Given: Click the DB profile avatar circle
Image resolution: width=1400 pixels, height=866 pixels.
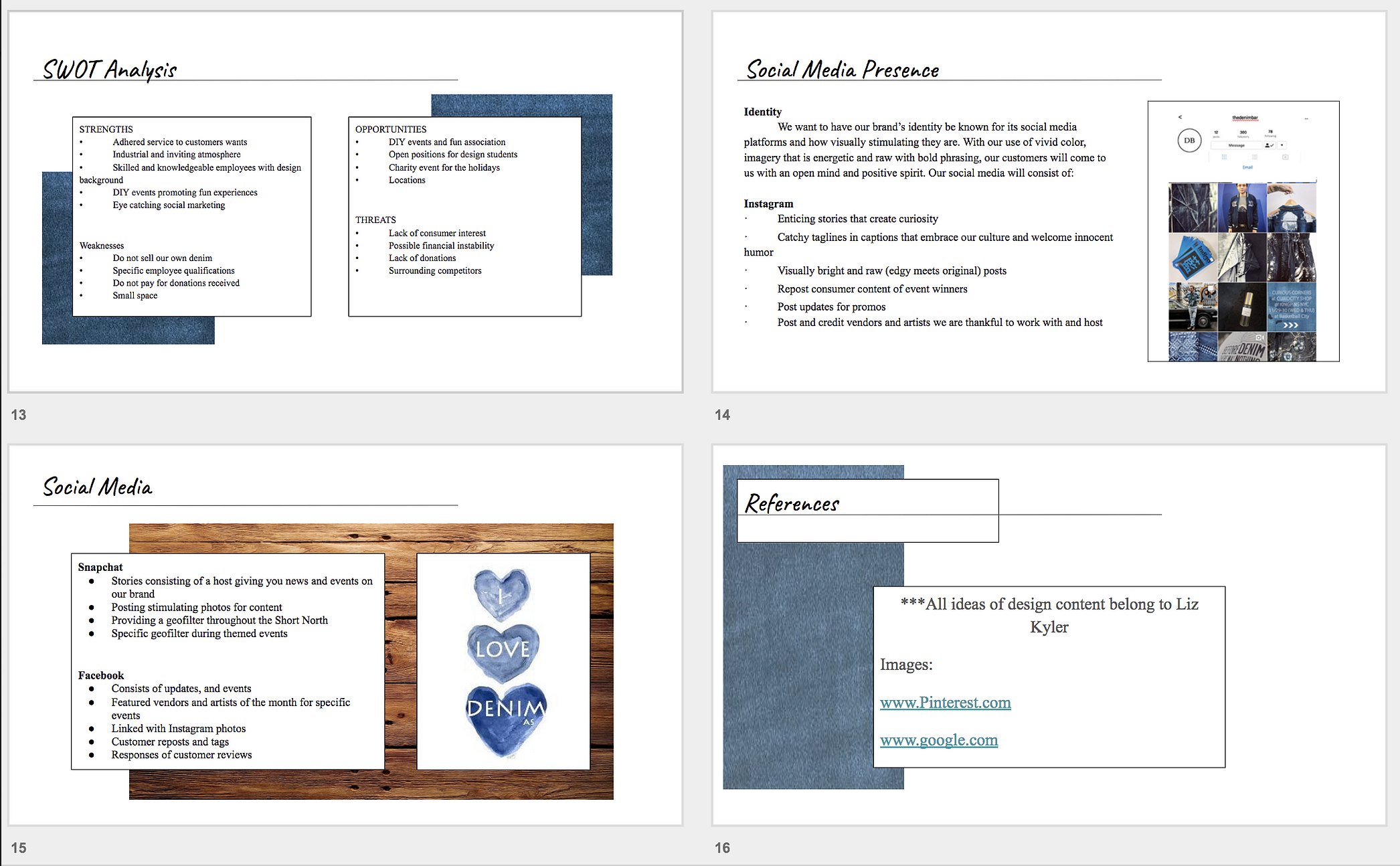Looking at the screenshot, I should tap(1189, 141).
